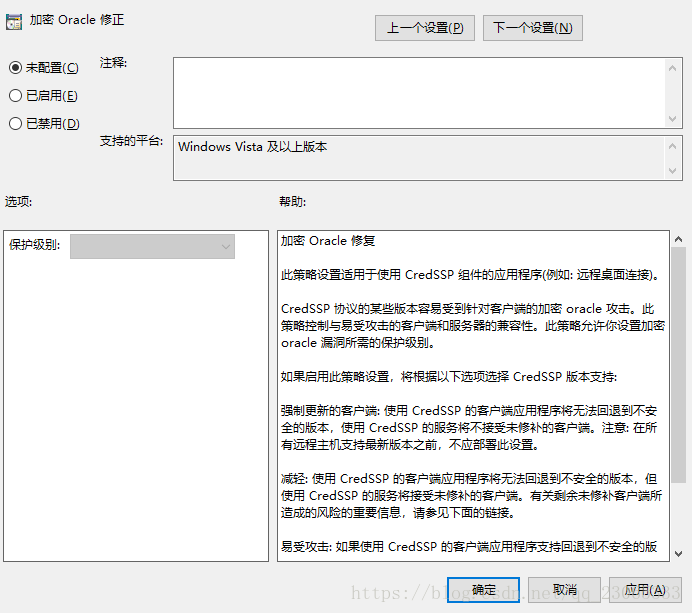The width and height of the screenshot is (692, 613).
Task: Click the 加密 Oracle 修复 help heading
Action: 328,241
